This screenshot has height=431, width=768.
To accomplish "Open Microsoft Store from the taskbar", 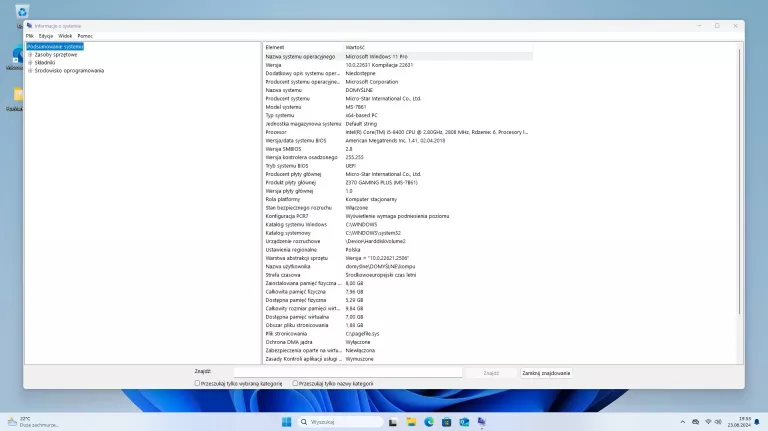I will [x=447, y=422].
